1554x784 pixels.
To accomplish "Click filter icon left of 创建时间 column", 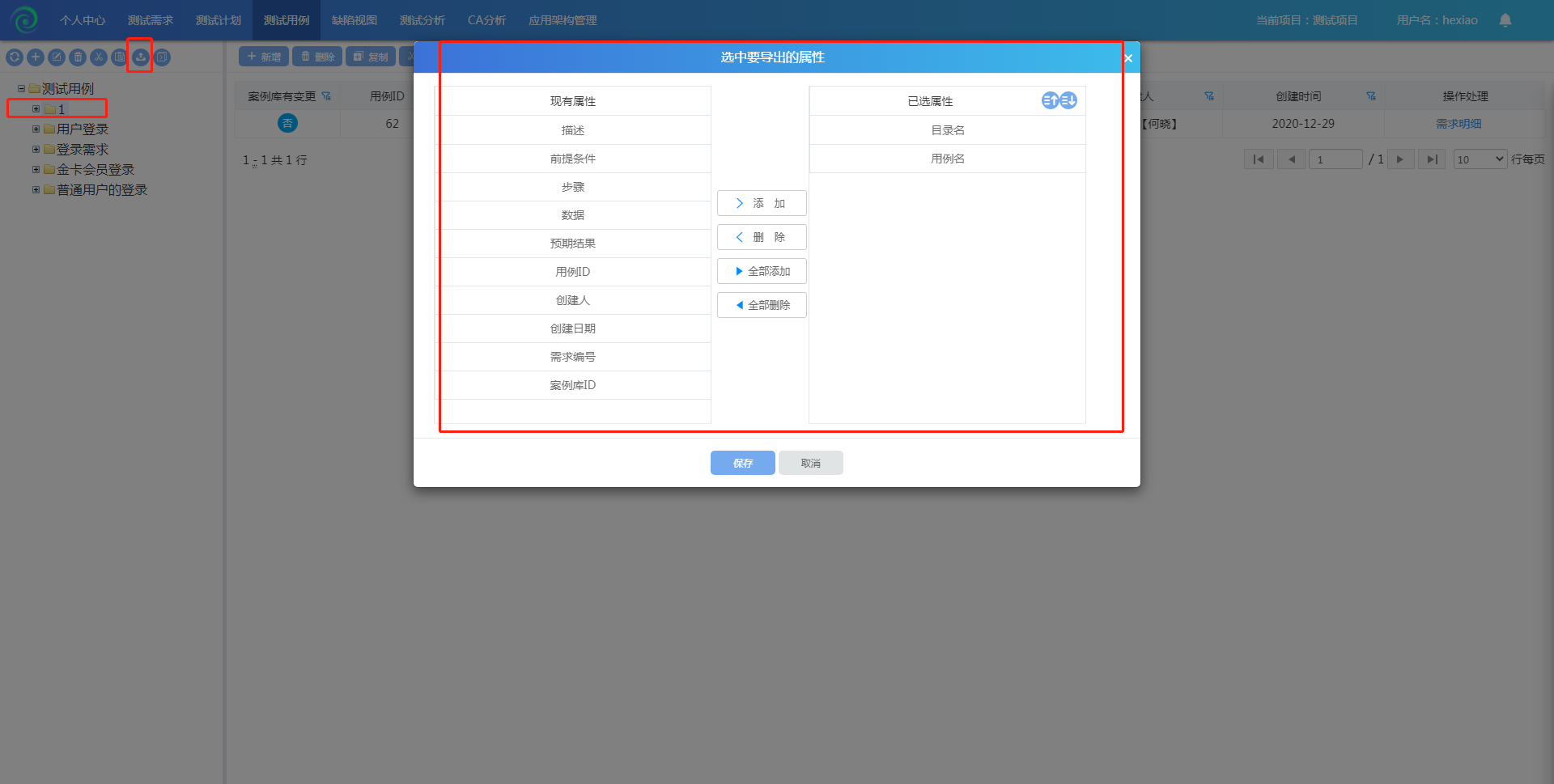I will coord(1209,96).
